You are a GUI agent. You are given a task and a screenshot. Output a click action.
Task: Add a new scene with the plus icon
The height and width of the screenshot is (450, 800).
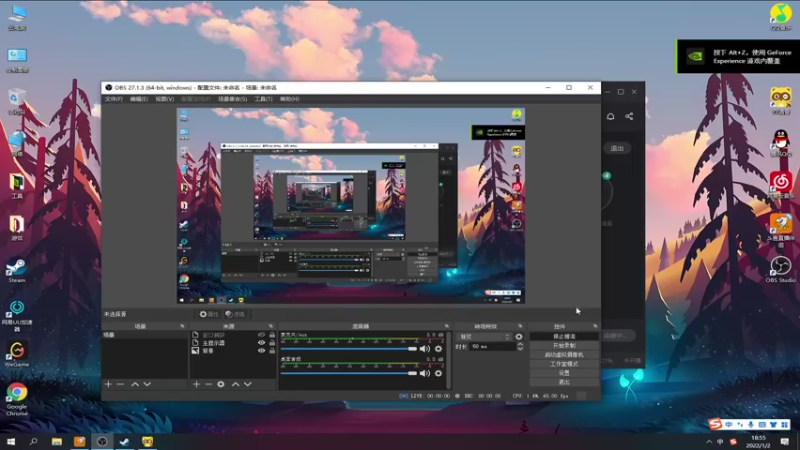click(x=108, y=384)
